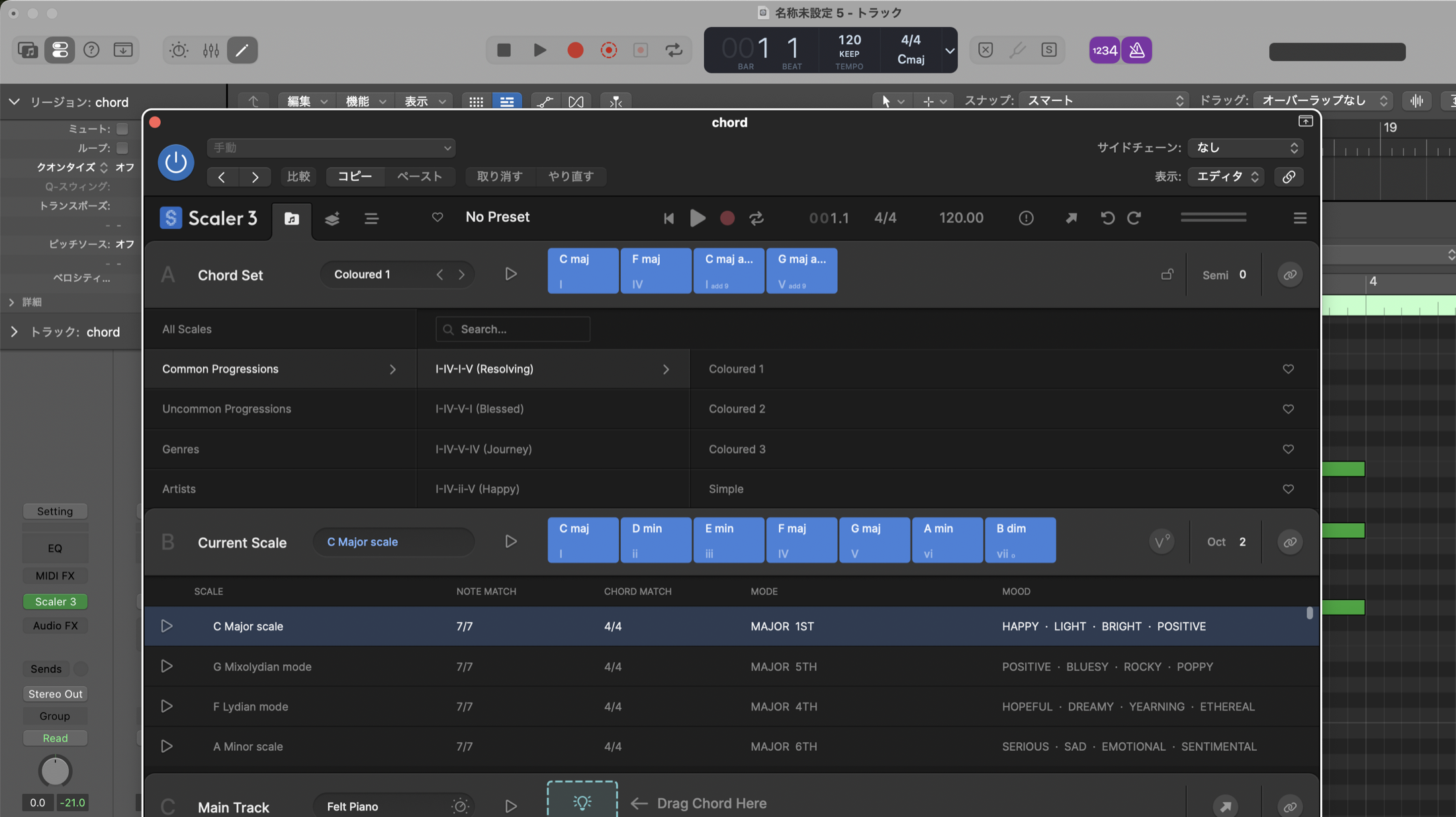Check the ミュート checkbox
This screenshot has height=817, width=1456.
[x=122, y=129]
